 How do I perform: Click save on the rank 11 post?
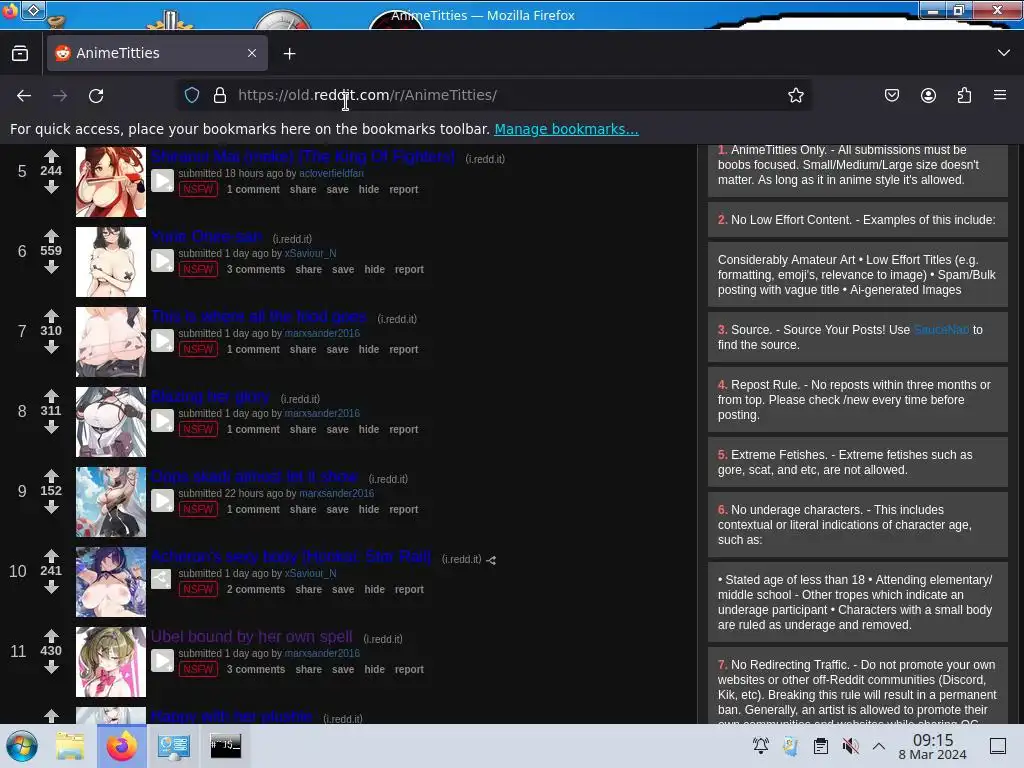pos(343,669)
